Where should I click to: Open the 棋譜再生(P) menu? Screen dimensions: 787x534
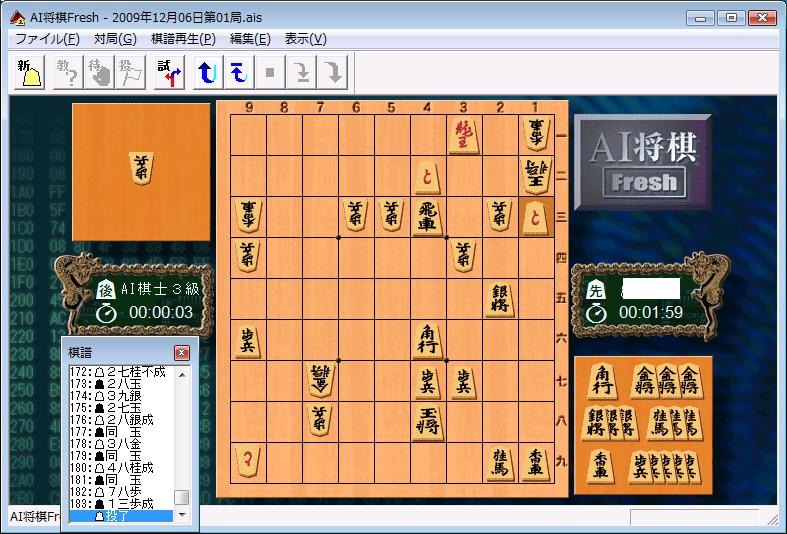(x=183, y=39)
